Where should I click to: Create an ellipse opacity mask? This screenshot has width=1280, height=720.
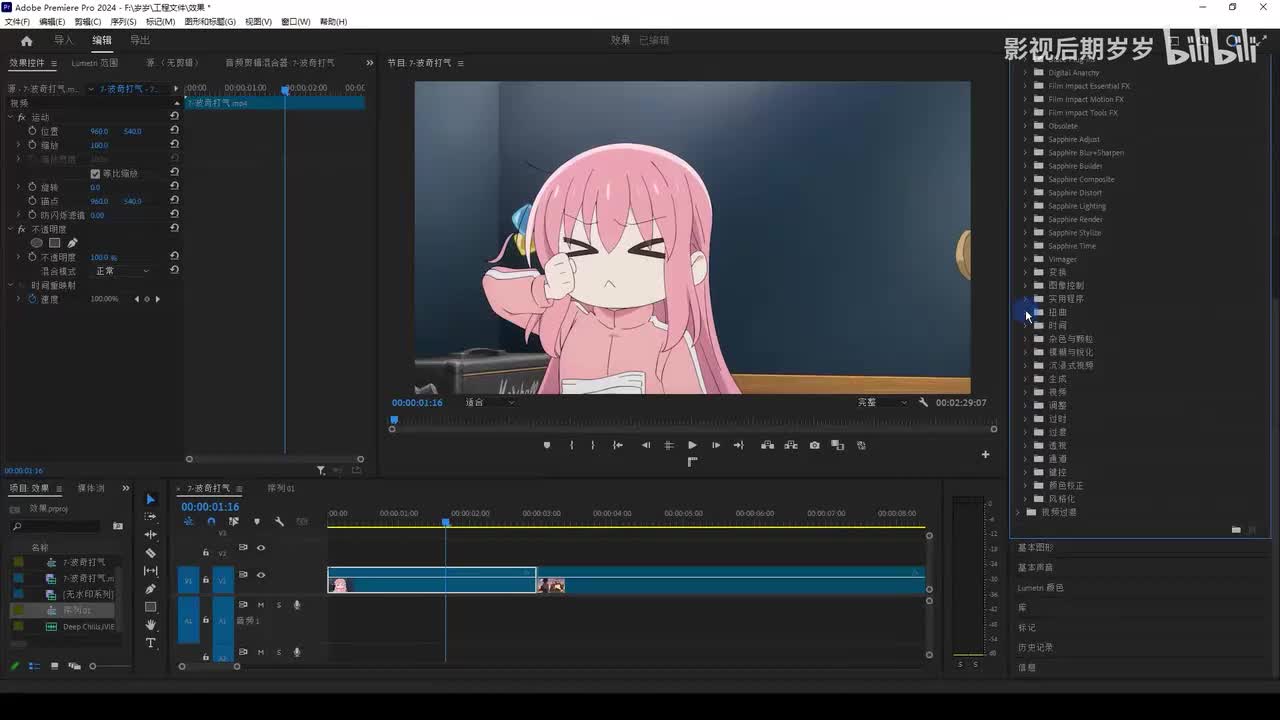(x=37, y=243)
